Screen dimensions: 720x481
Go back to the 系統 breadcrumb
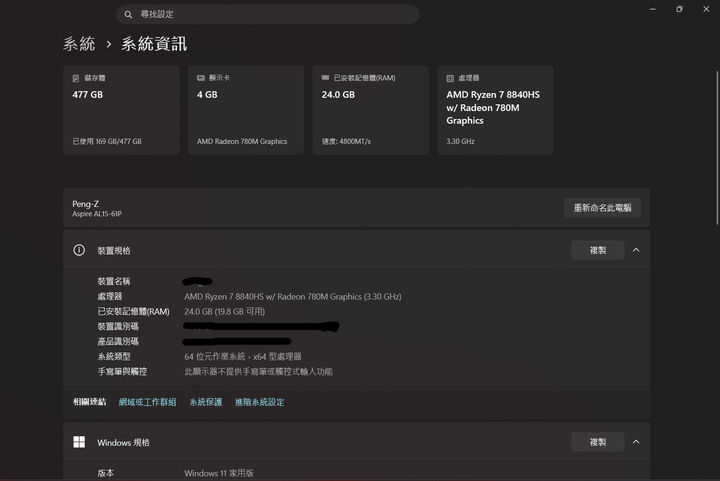pyautogui.click(x=79, y=44)
